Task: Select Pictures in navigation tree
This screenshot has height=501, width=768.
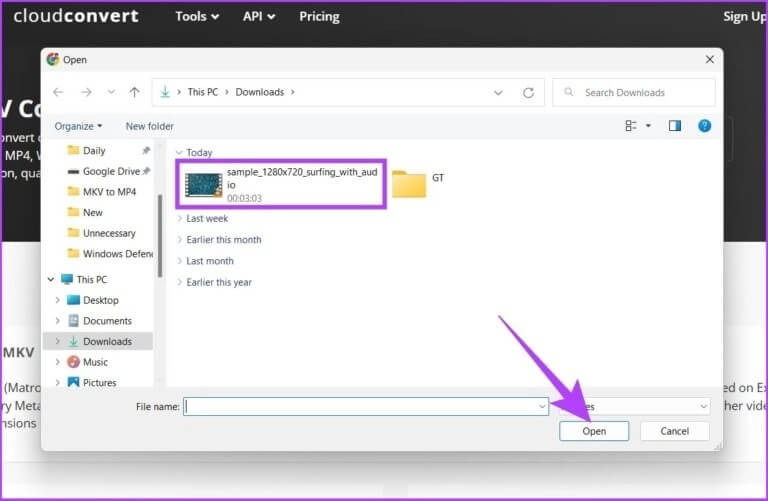Action: point(99,382)
